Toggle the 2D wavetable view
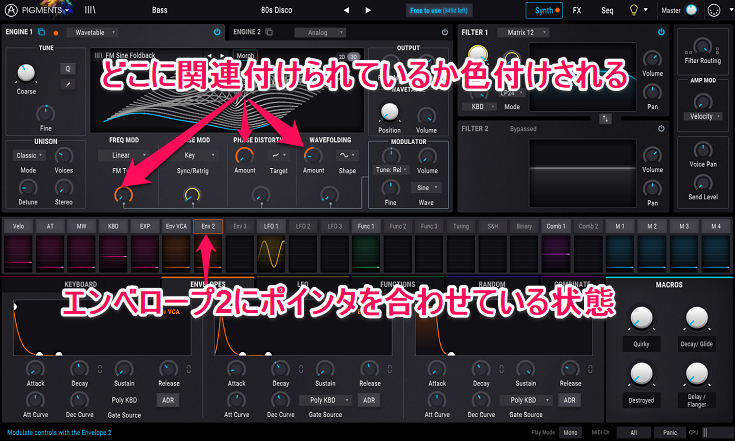Screen dimensions: 735x441 (342, 56)
